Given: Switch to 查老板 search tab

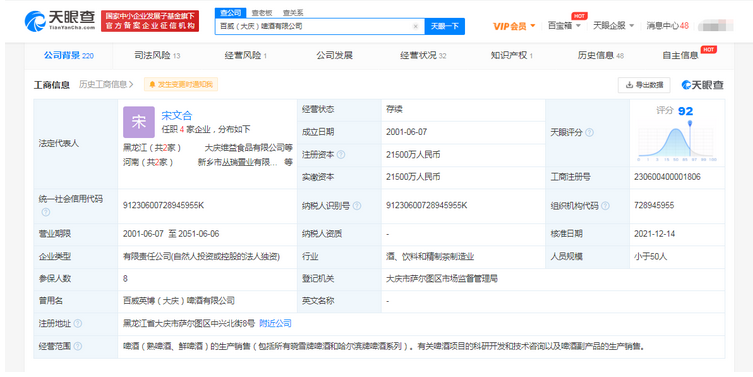Looking at the screenshot, I should (x=262, y=13).
